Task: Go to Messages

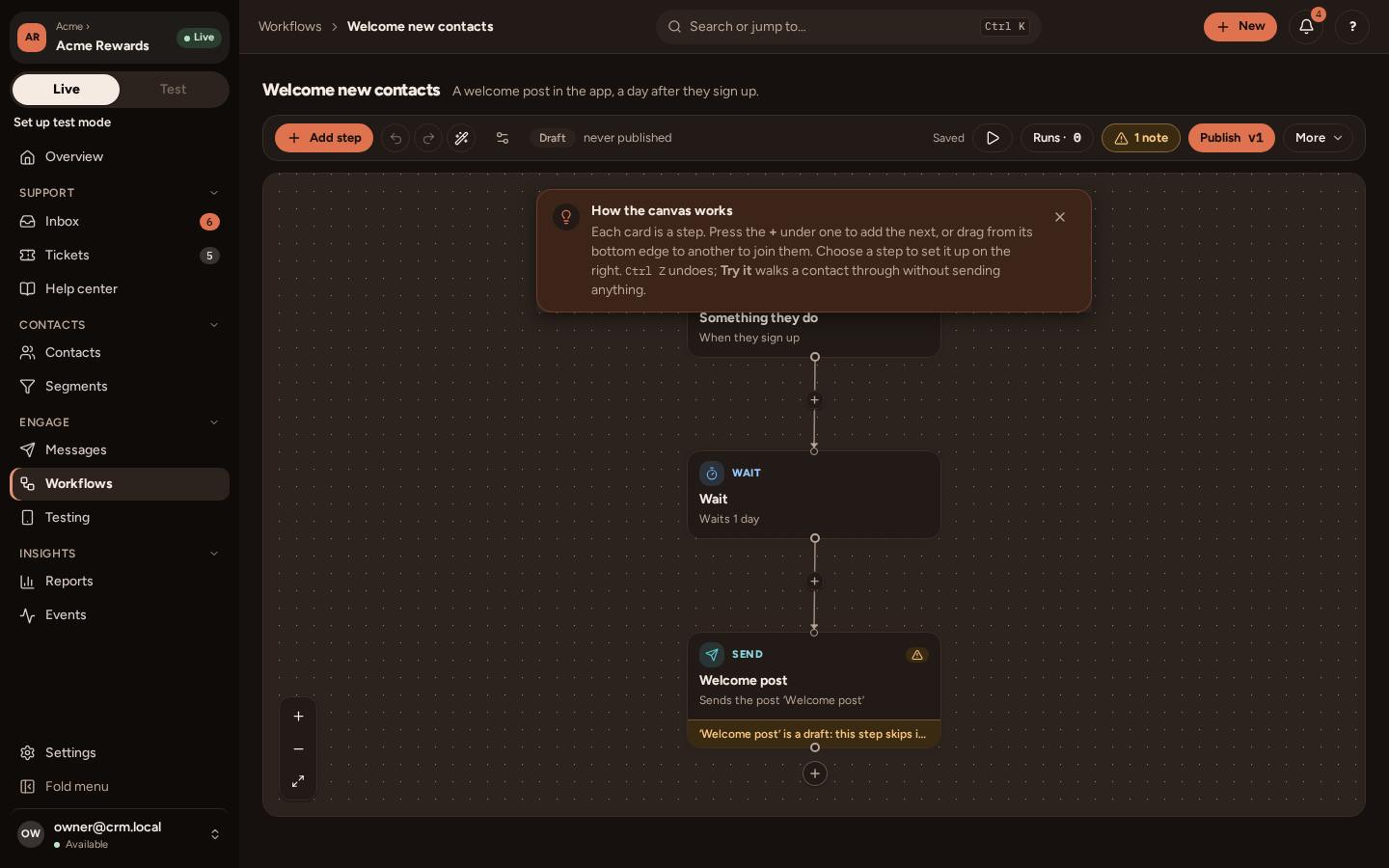Action: click(x=120, y=450)
